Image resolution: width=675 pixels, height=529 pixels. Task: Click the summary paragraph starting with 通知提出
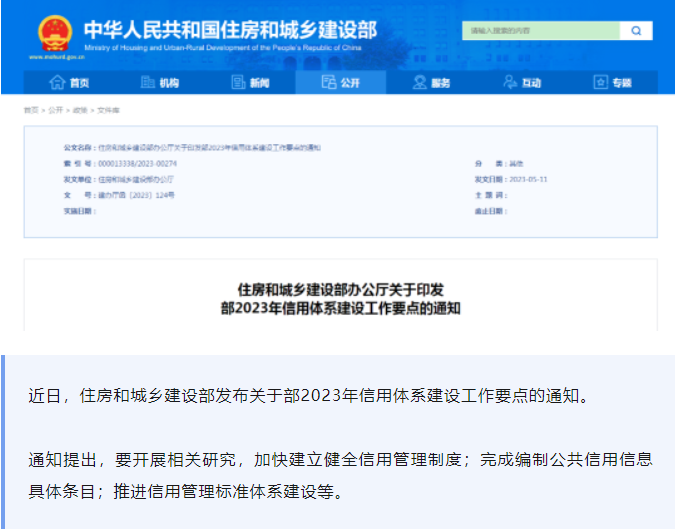(340, 475)
